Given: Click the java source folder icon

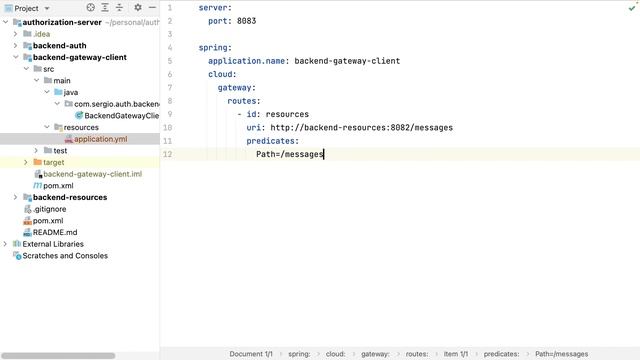Looking at the screenshot, I should click(58, 92).
